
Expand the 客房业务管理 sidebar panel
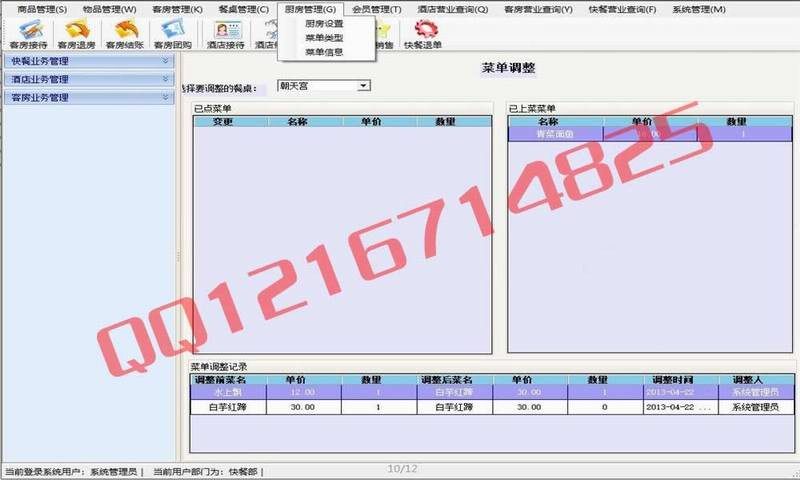165,97
